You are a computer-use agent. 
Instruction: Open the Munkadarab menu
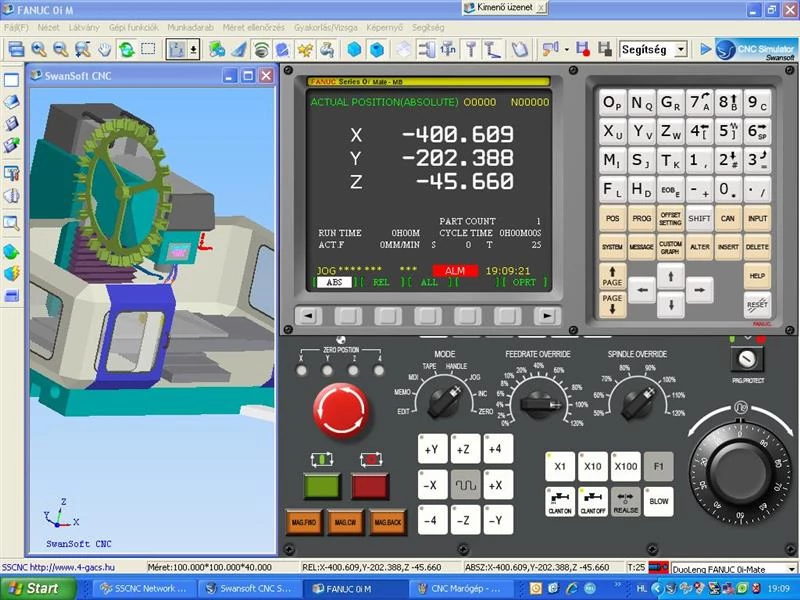pos(190,28)
